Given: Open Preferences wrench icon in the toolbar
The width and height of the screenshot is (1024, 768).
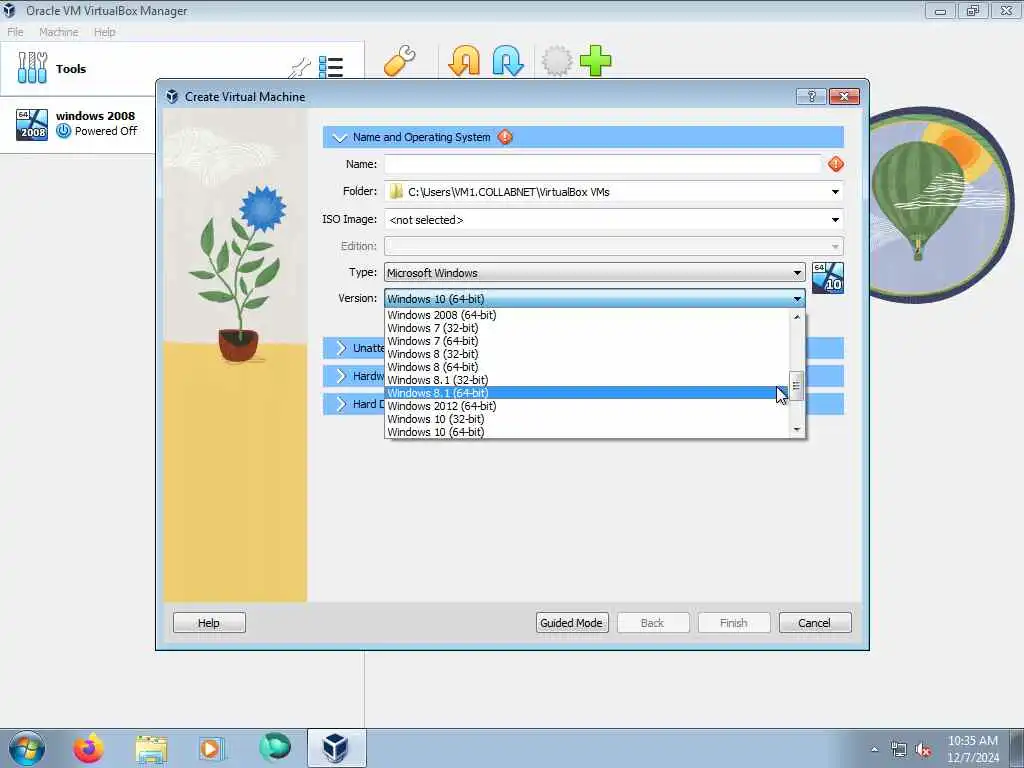Looking at the screenshot, I should pos(400,61).
